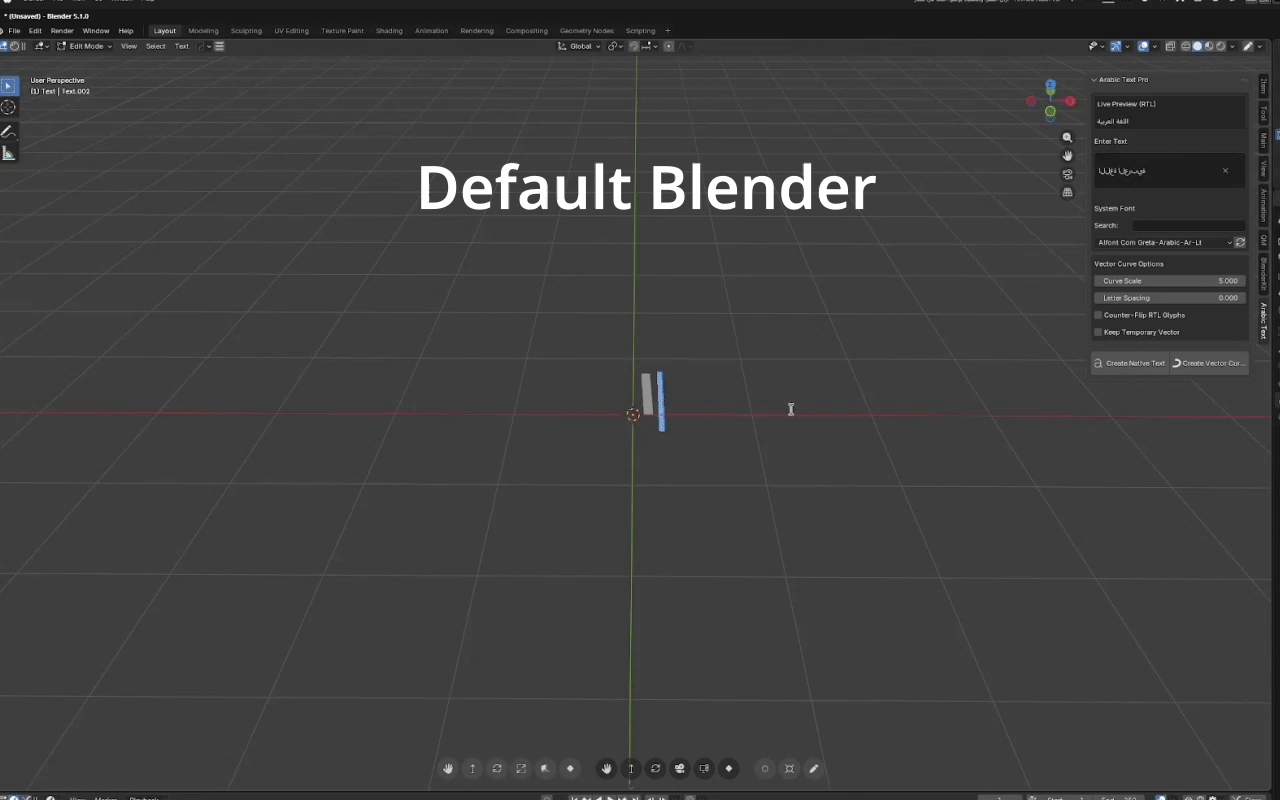The width and height of the screenshot is (1280, 800).
Task: Select the Annotate tool
Action: point(8,131)
